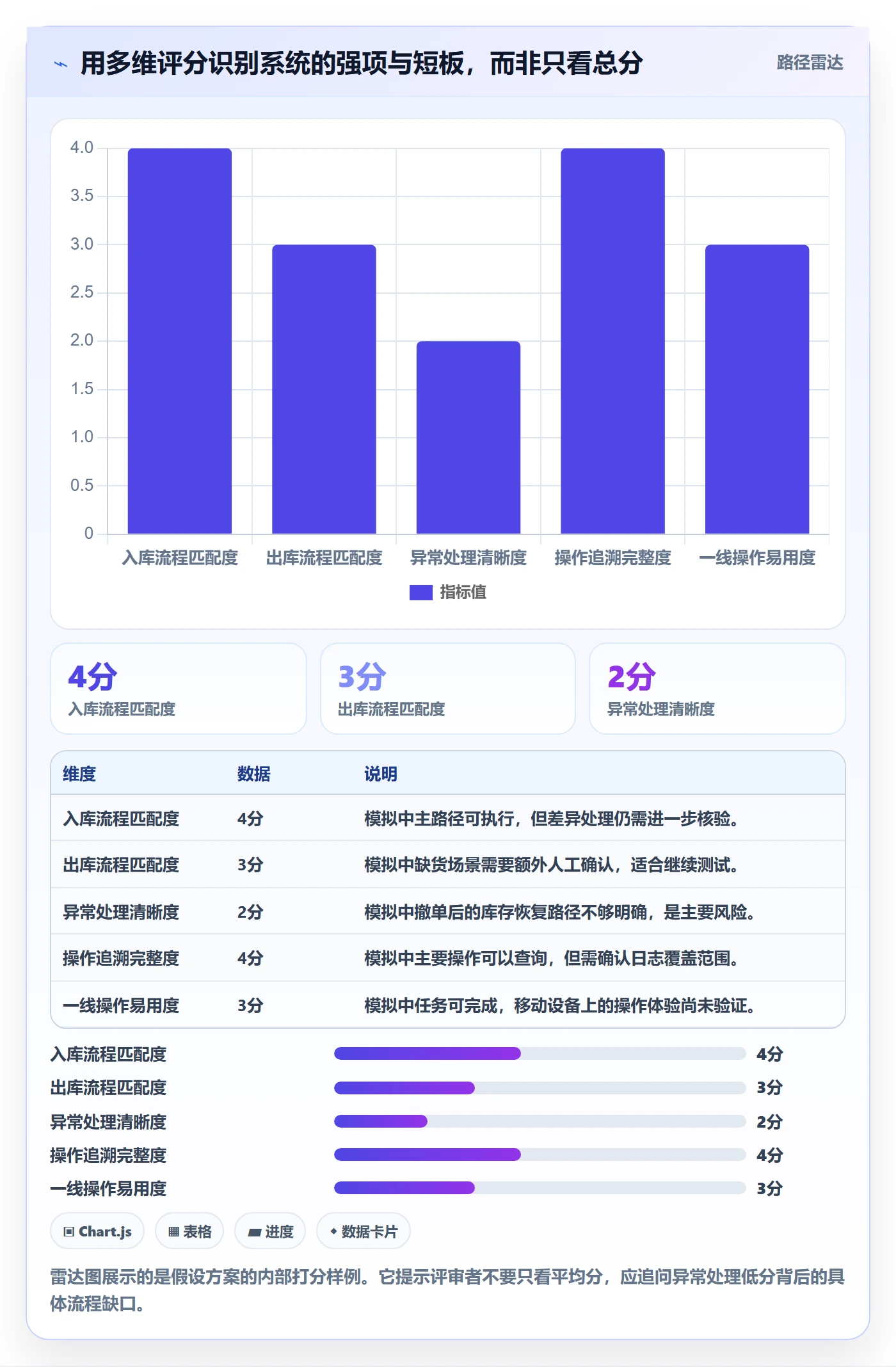
Task: Select 一线操作易用度 table row cell
Action: tap(121, 1005)
